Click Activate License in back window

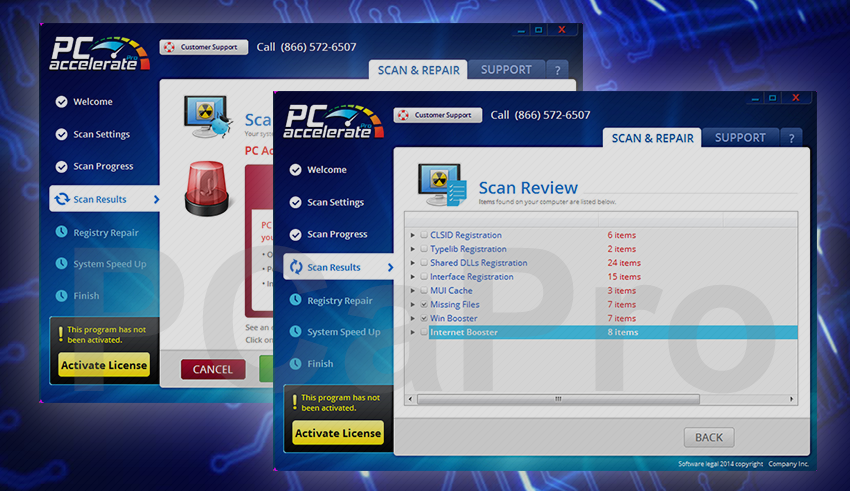[x=104, y=365]
